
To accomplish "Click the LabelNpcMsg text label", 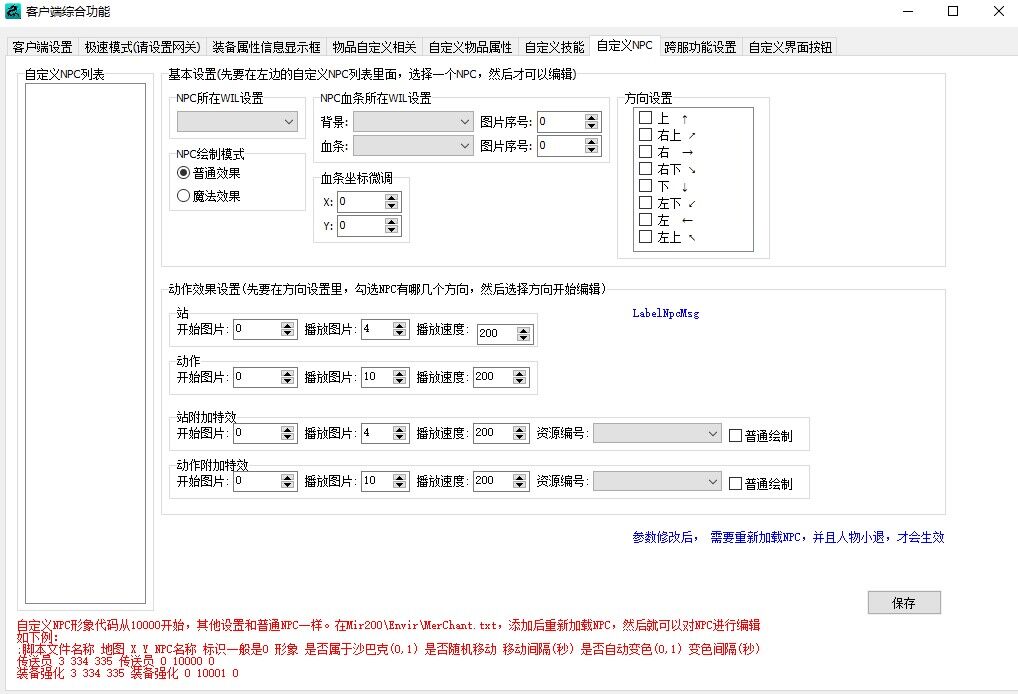I will coord(666,314).
